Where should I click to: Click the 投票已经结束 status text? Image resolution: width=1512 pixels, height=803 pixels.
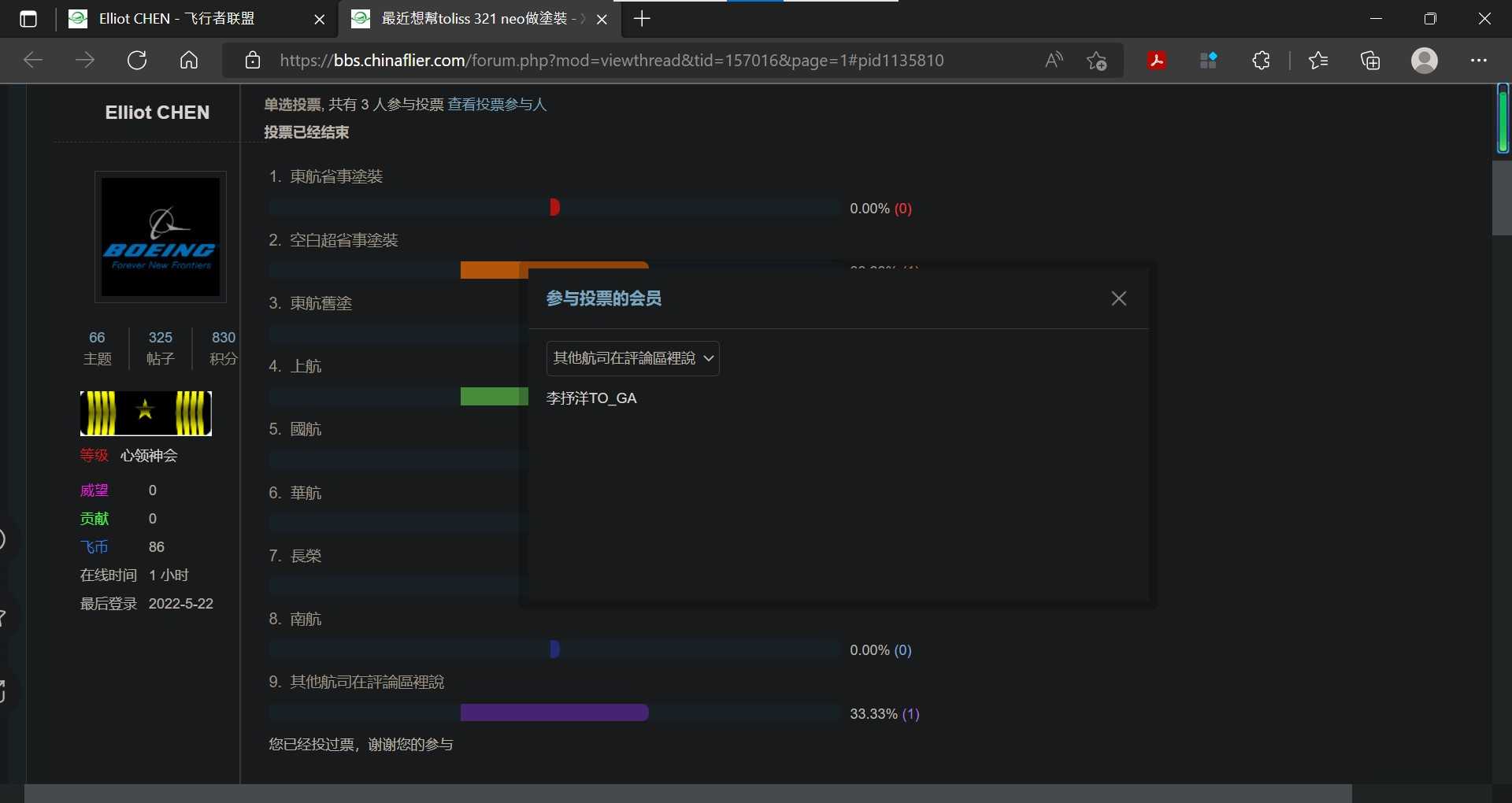tap(306, 132)
